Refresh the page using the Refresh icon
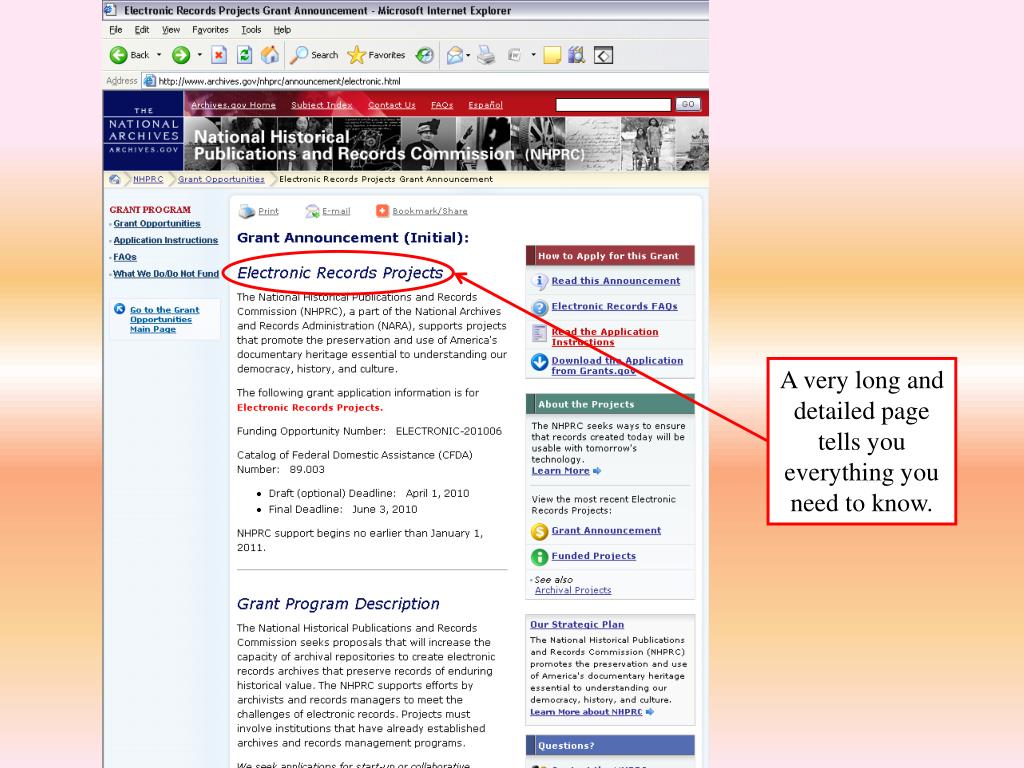The height and width of the screenshot is (768, 1024). coord(244,56)
